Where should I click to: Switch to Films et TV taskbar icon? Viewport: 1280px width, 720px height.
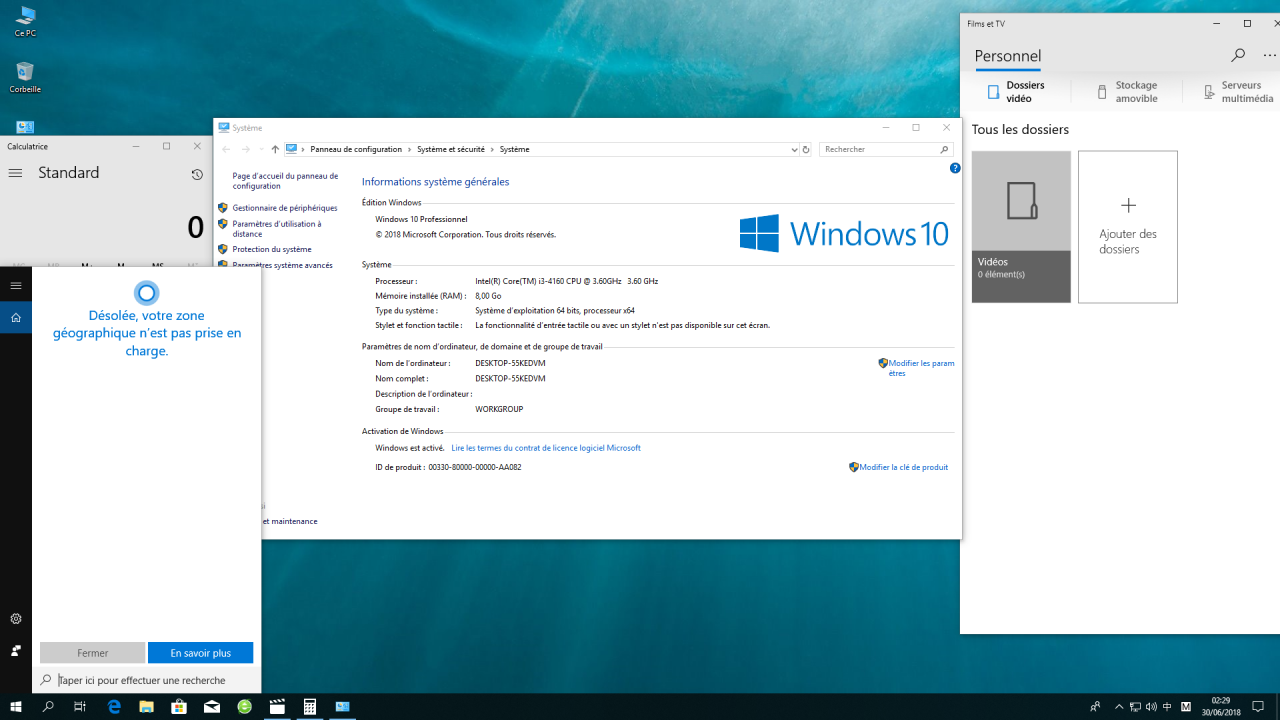[277, 706]
